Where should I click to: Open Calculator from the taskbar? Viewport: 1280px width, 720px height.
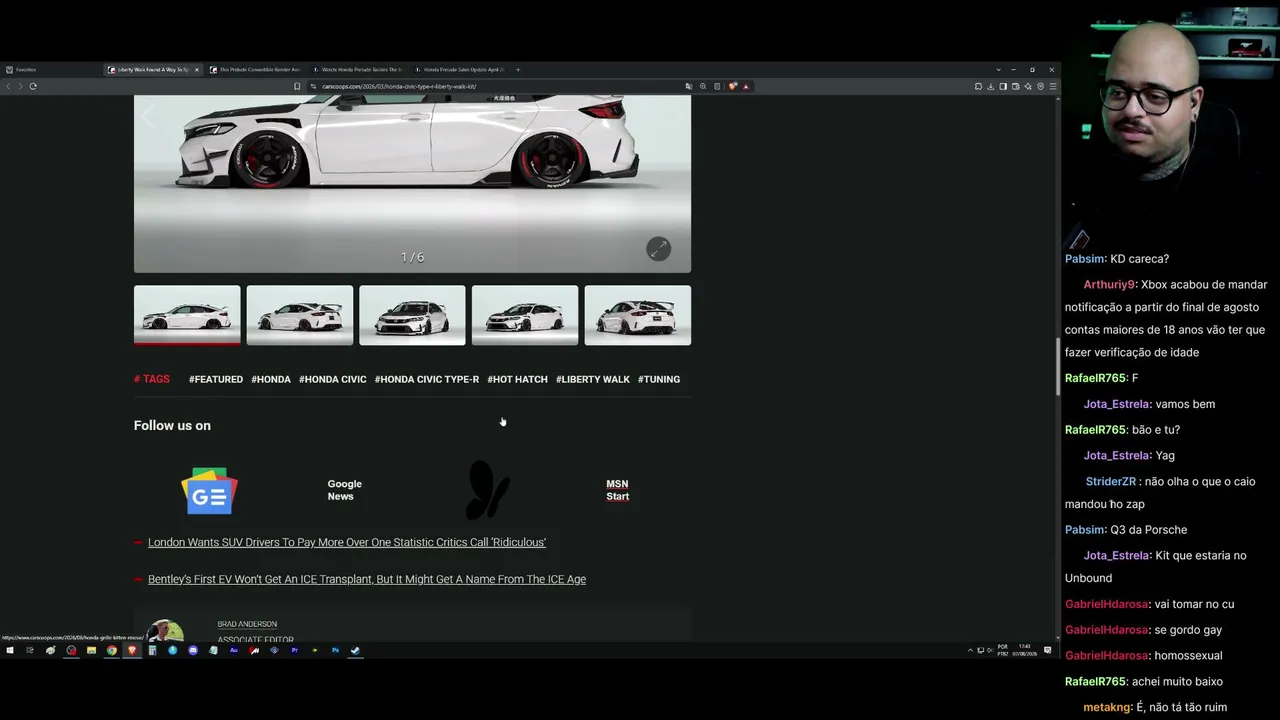152,650
